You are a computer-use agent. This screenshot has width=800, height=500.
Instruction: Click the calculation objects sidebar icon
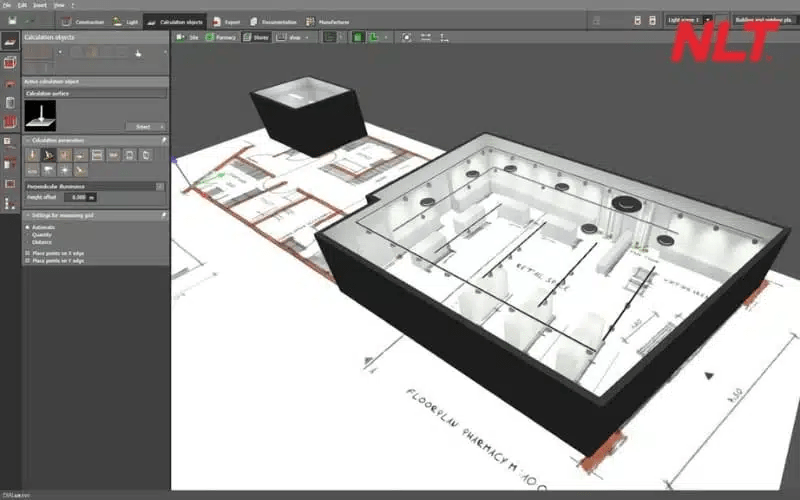tap(10, 41)
